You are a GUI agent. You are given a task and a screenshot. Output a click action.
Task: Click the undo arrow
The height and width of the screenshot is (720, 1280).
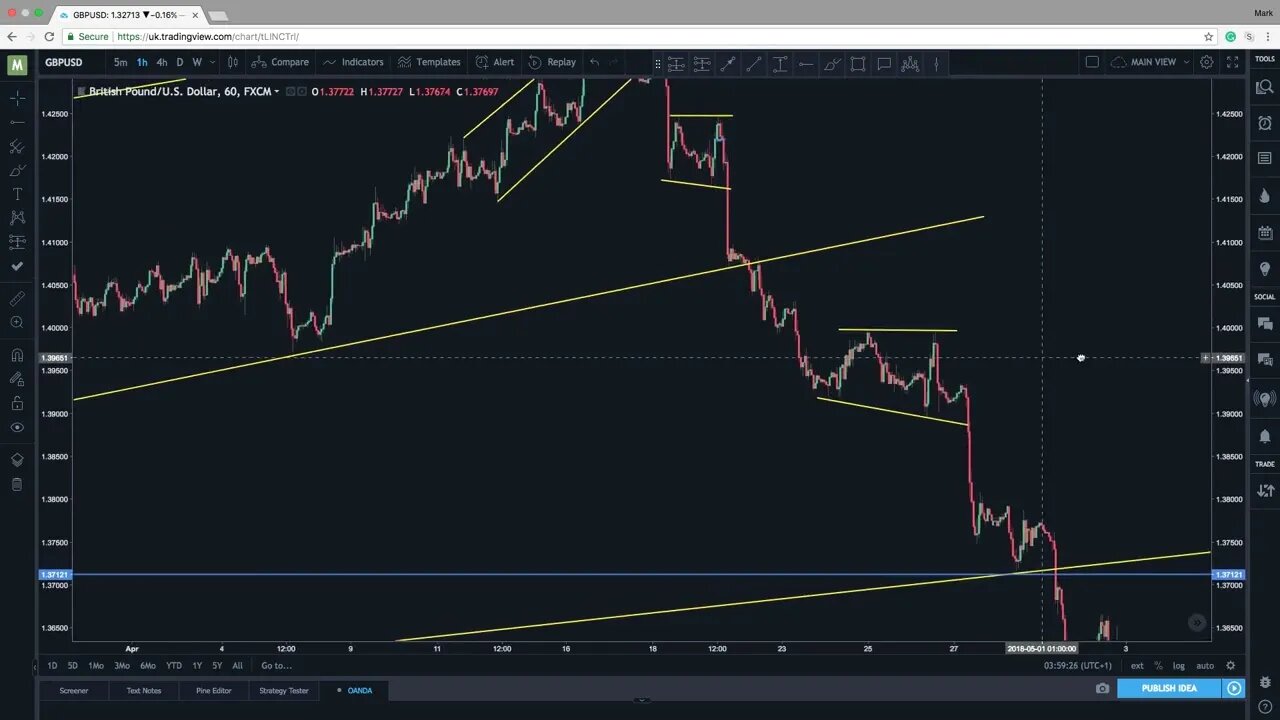click(594, 62)
